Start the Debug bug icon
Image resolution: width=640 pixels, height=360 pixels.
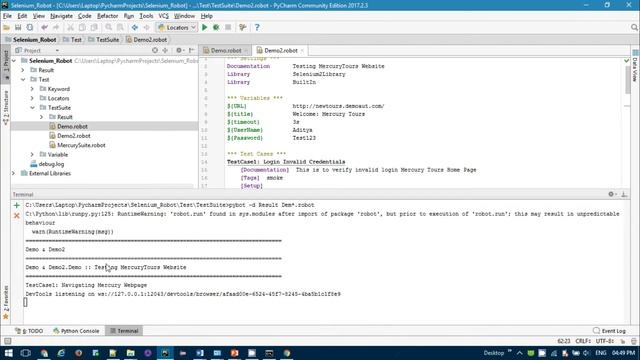(x=216, y=27)
